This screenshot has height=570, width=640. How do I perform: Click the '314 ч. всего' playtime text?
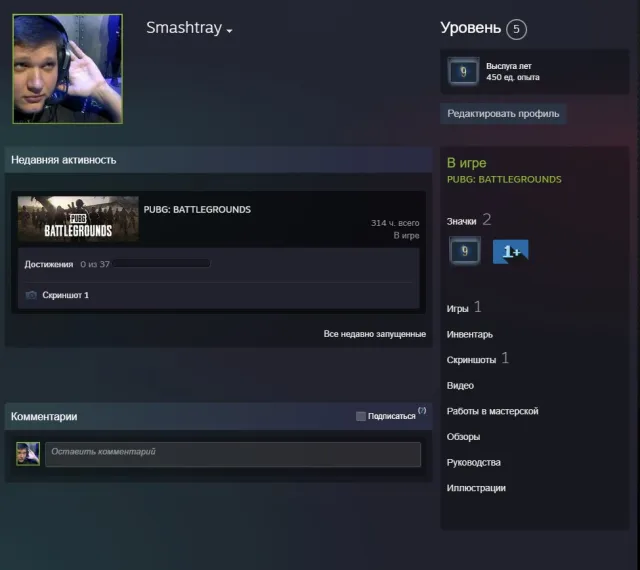pyautogui.click(x=395, y=223)
